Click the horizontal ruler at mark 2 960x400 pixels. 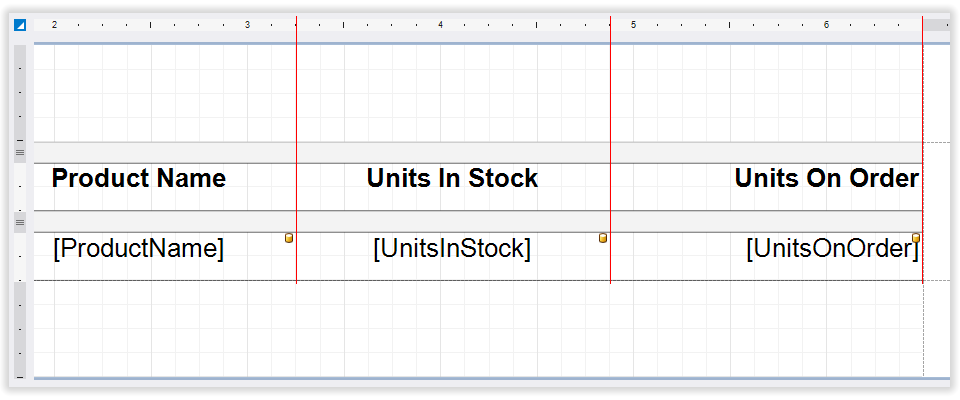point(54,24)
